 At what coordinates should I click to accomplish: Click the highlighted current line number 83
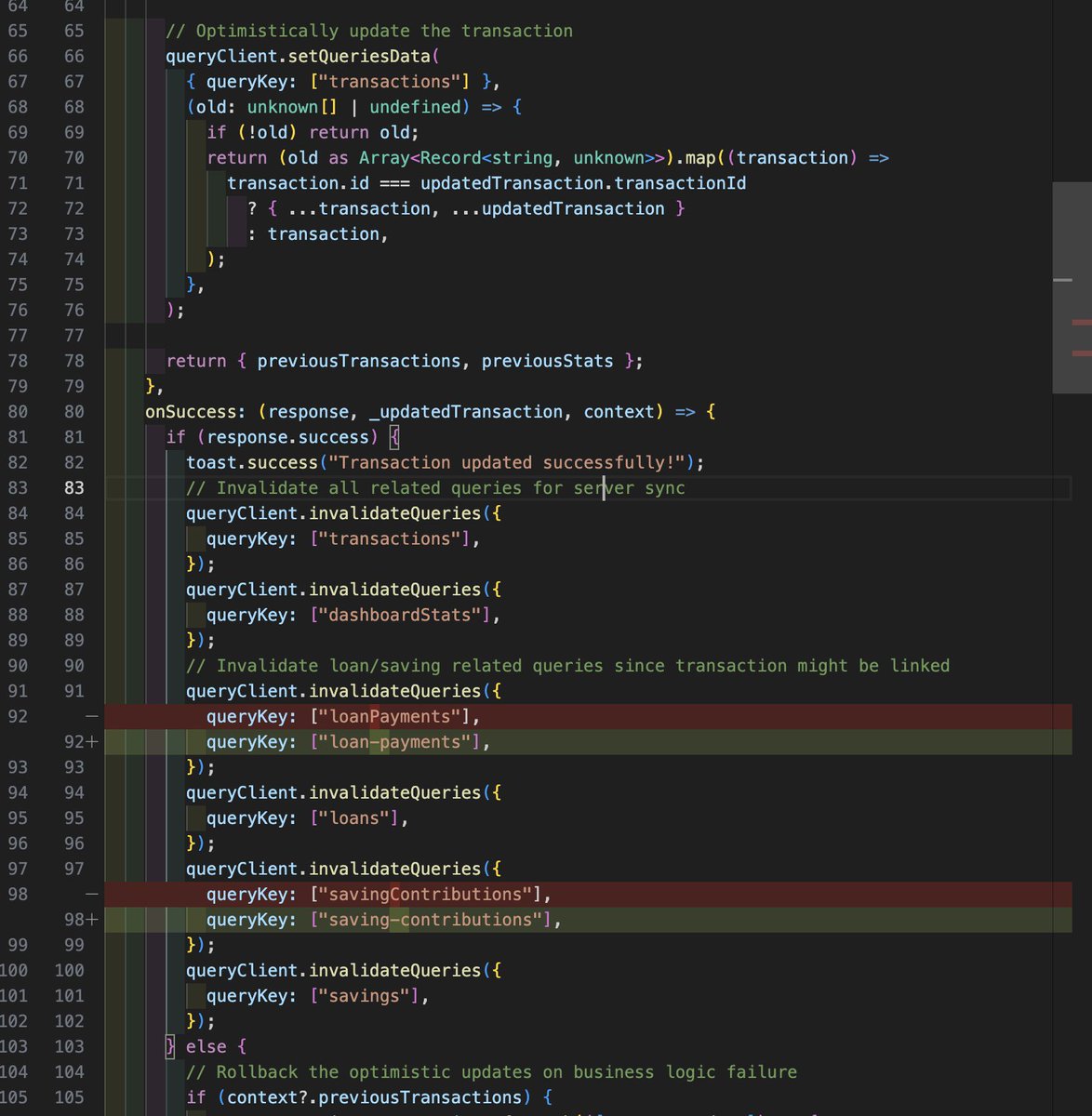point(73,487)
